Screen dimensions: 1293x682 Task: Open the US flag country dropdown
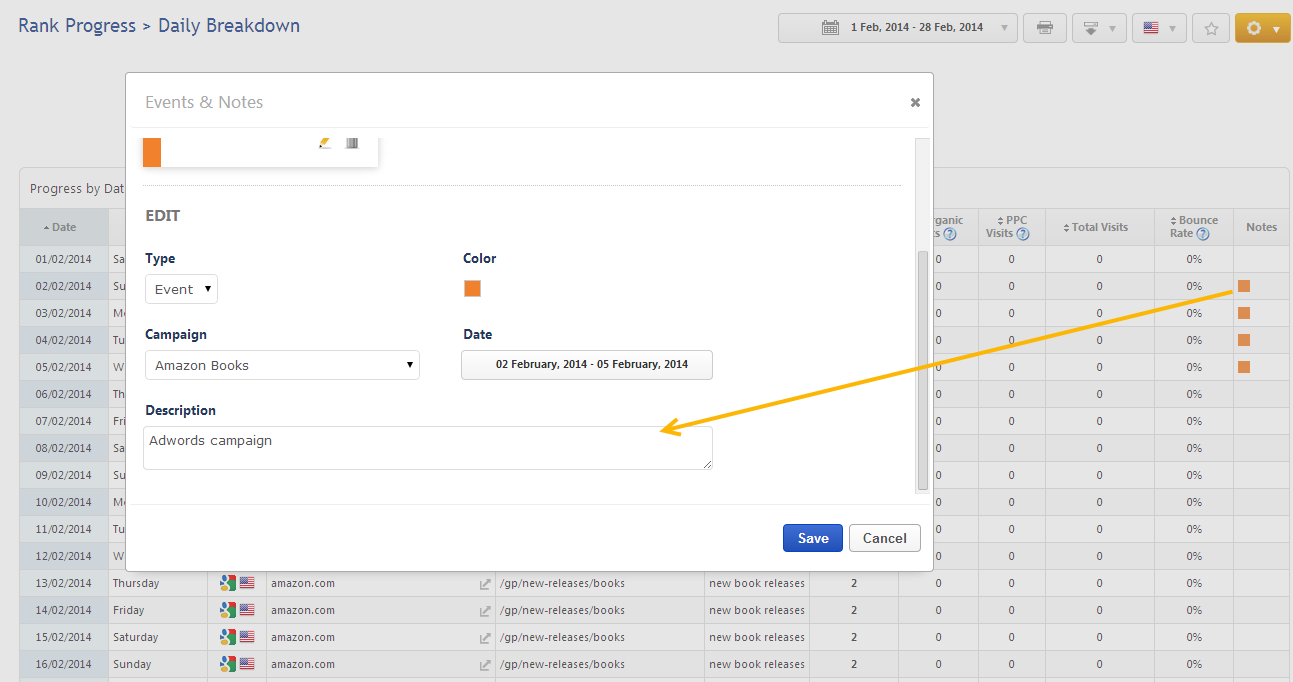(1159, 28)
